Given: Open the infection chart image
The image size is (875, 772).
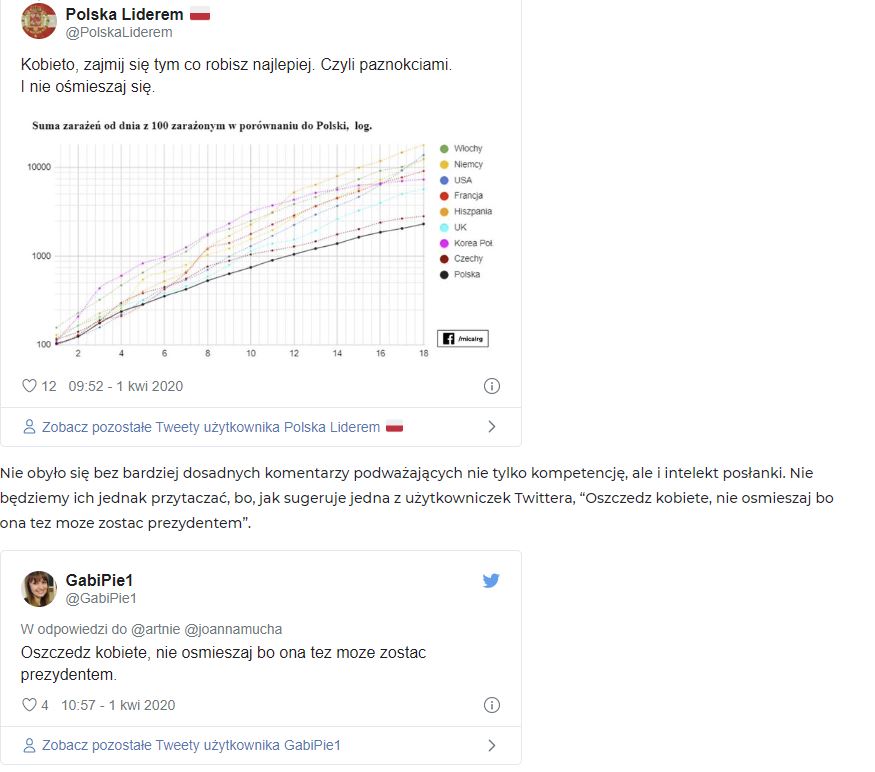Looking at the screenshot, I should click(261, 238).
